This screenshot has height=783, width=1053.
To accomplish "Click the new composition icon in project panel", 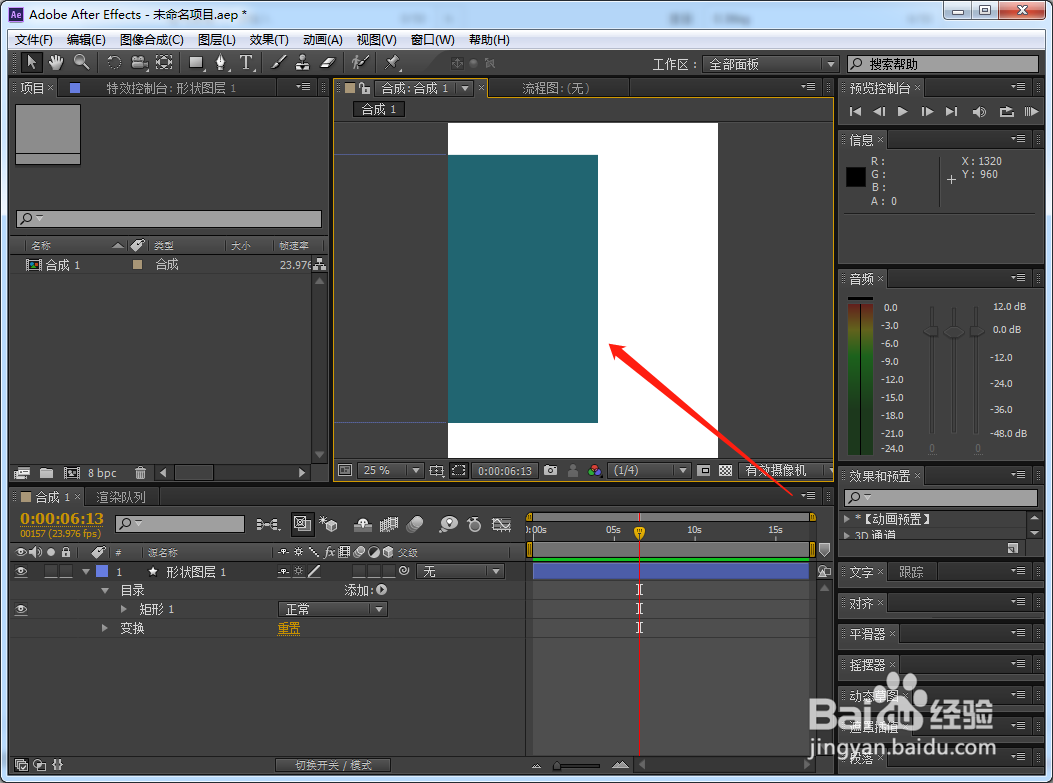I will pyautogui.click(x=72, y=473).
